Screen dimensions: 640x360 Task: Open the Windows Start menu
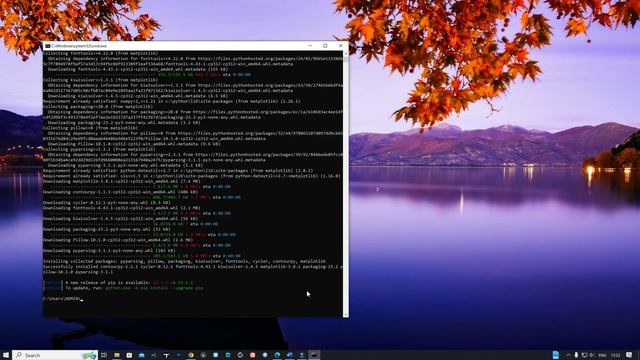[x=6, y=355]
